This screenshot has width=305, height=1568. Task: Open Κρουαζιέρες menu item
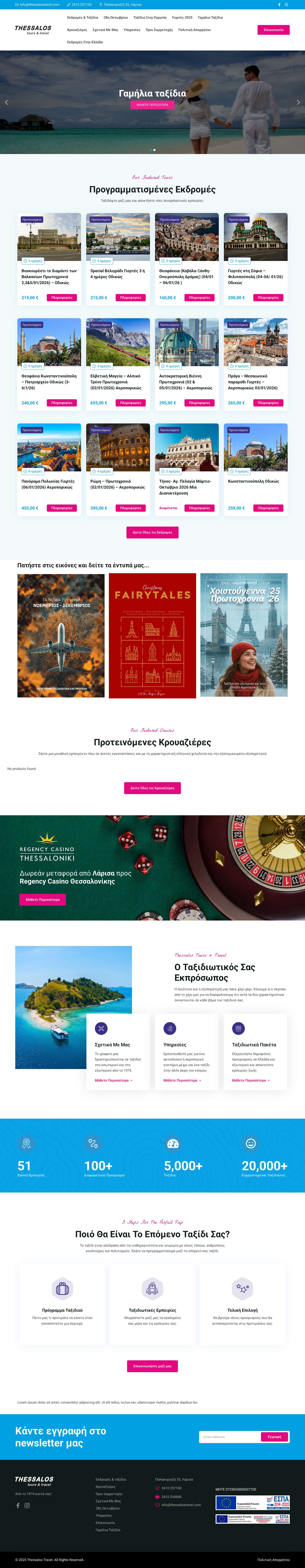coord(77,30)
